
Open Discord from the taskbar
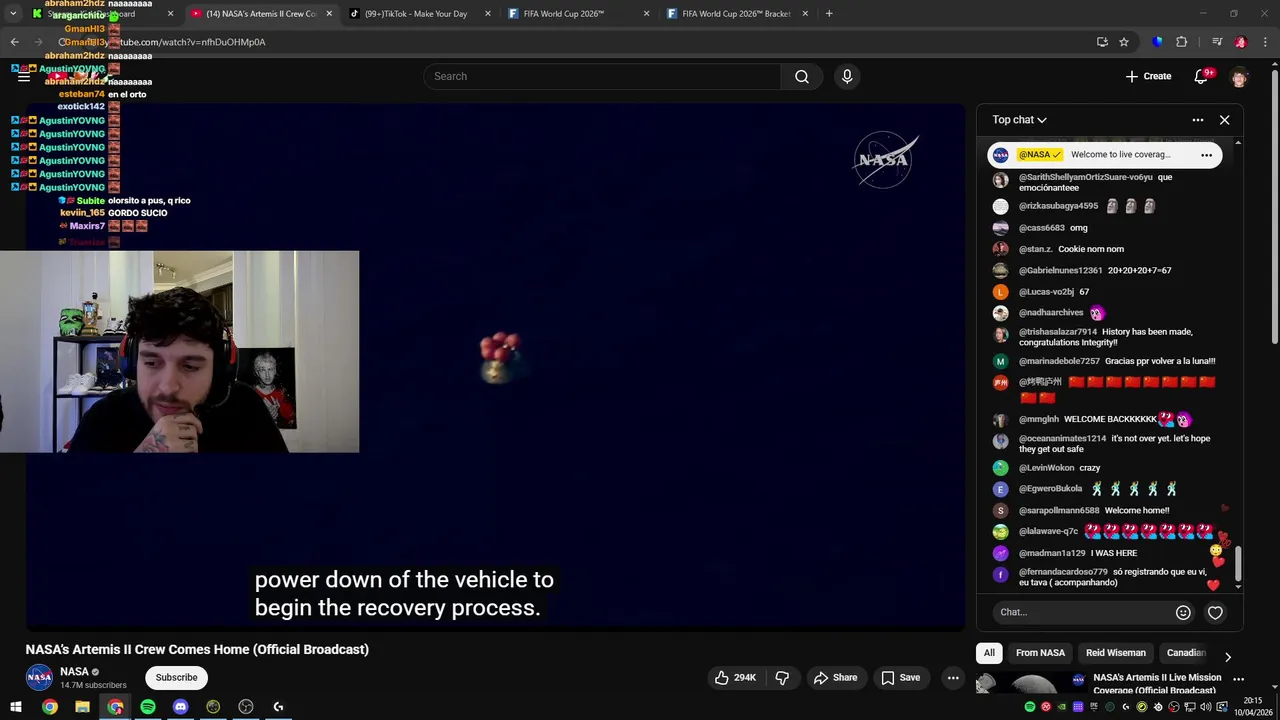[x=180, y=707]
